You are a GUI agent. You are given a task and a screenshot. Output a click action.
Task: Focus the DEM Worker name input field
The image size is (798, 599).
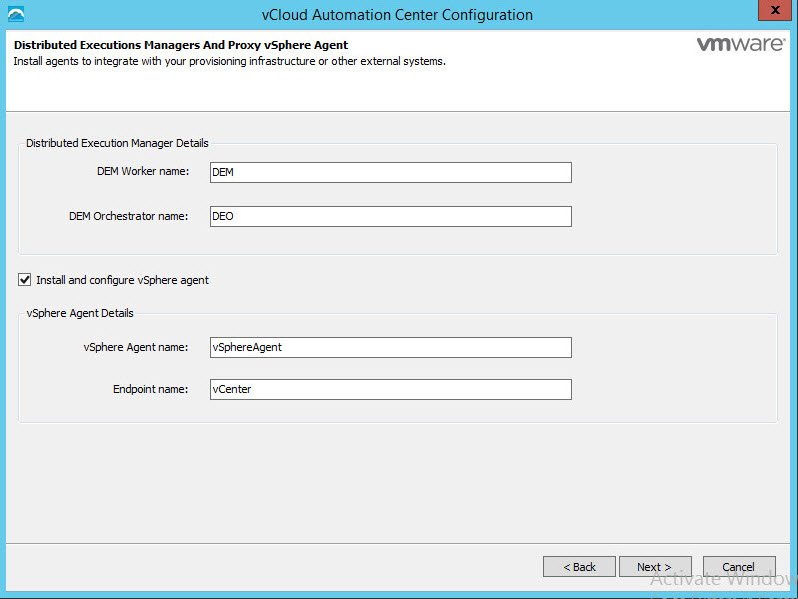(390, 172)
